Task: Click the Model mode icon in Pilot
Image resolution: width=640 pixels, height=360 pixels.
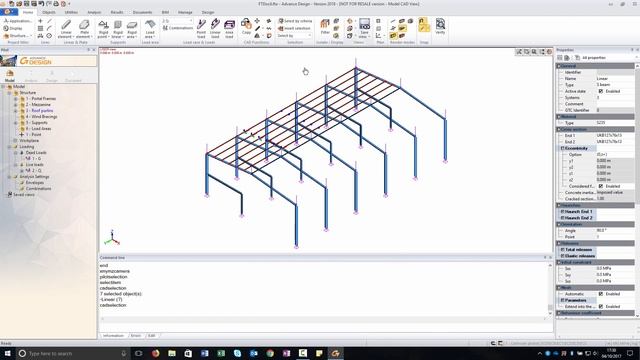Action: click(10, 76)
